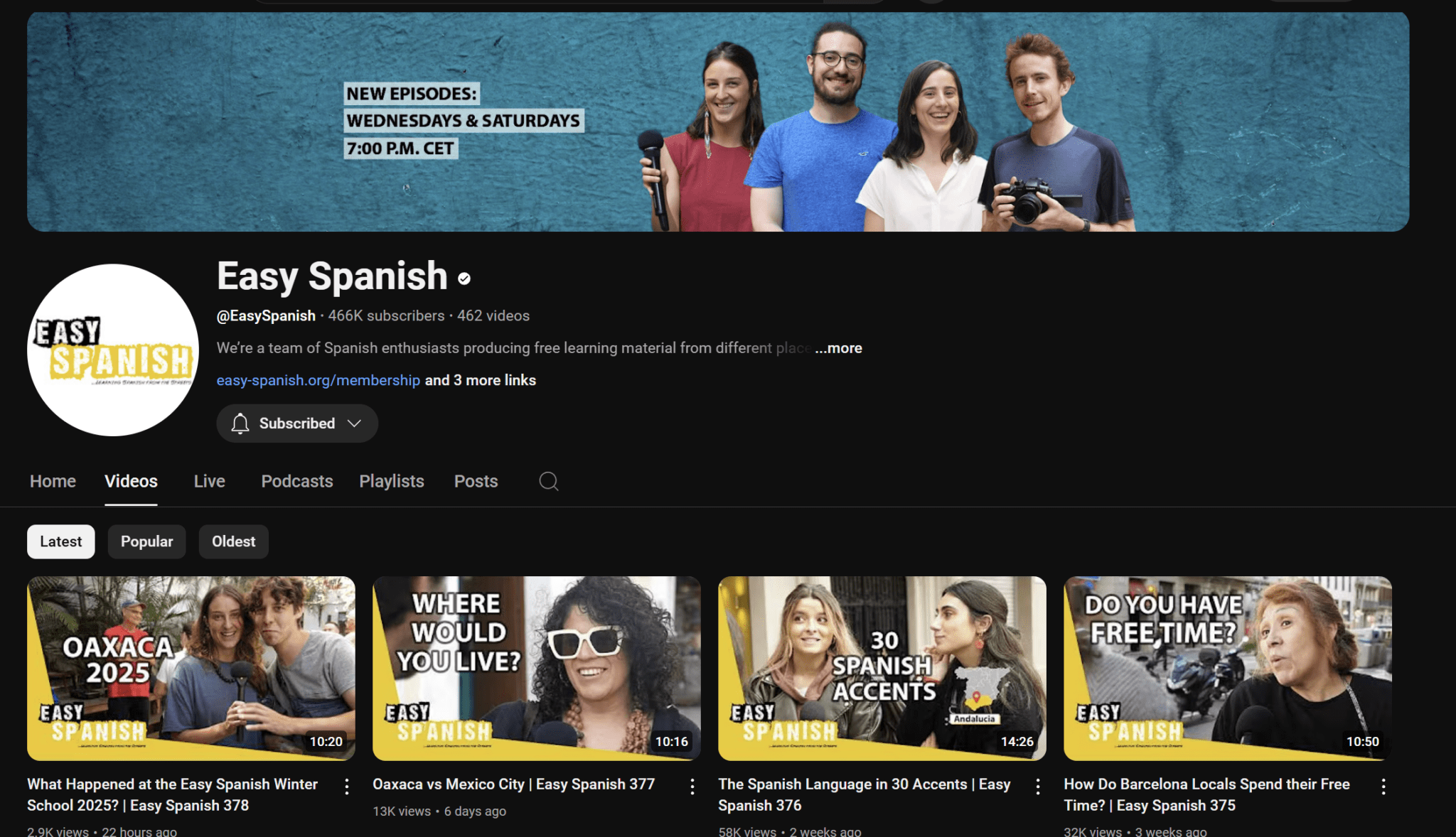This screenshot has width=1456, height=837.
Task: Expand the Subscribed button dropdown
Action: pyautogui.click(x=353, y=423)
